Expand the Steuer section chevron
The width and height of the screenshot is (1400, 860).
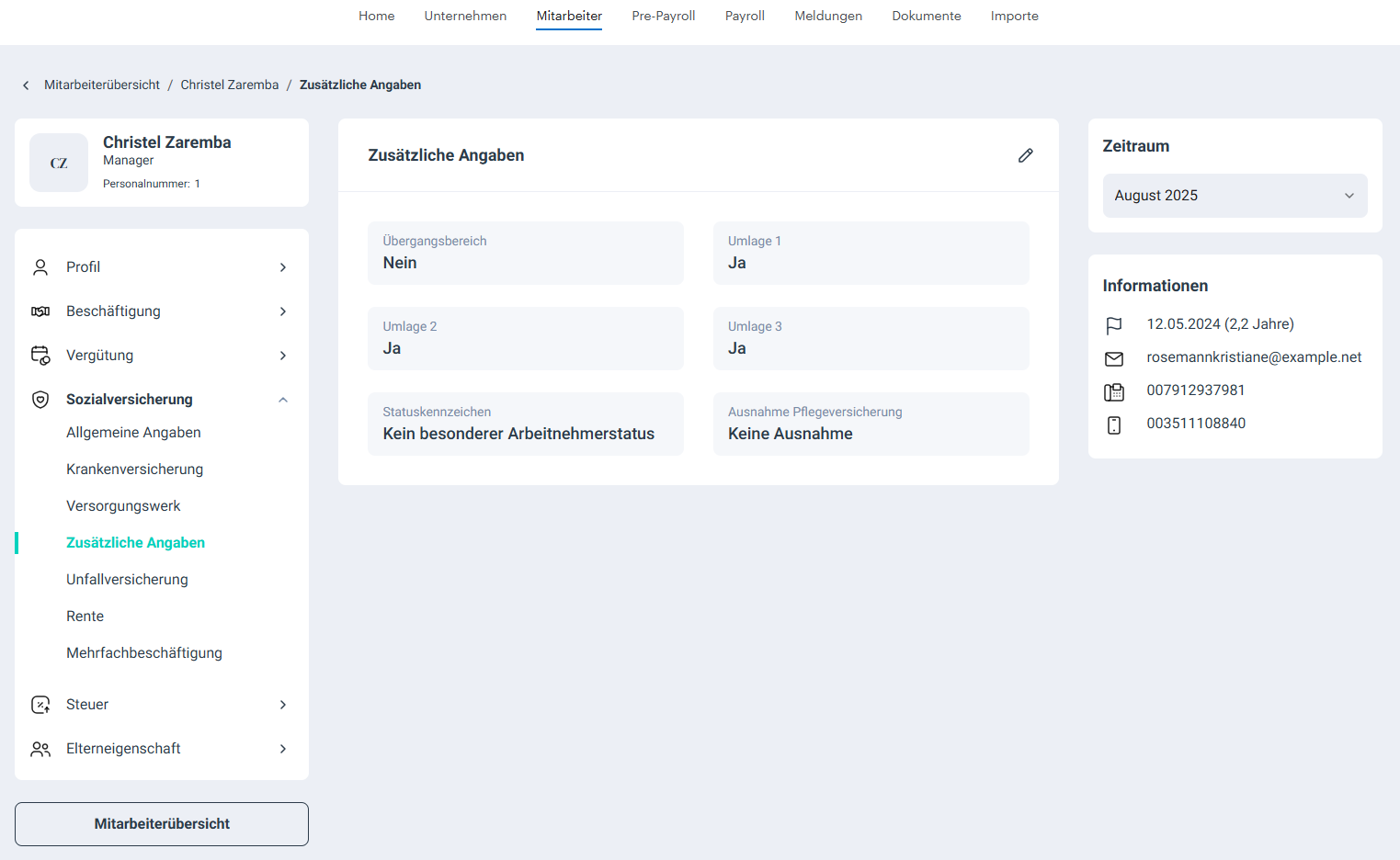point(283,705)
